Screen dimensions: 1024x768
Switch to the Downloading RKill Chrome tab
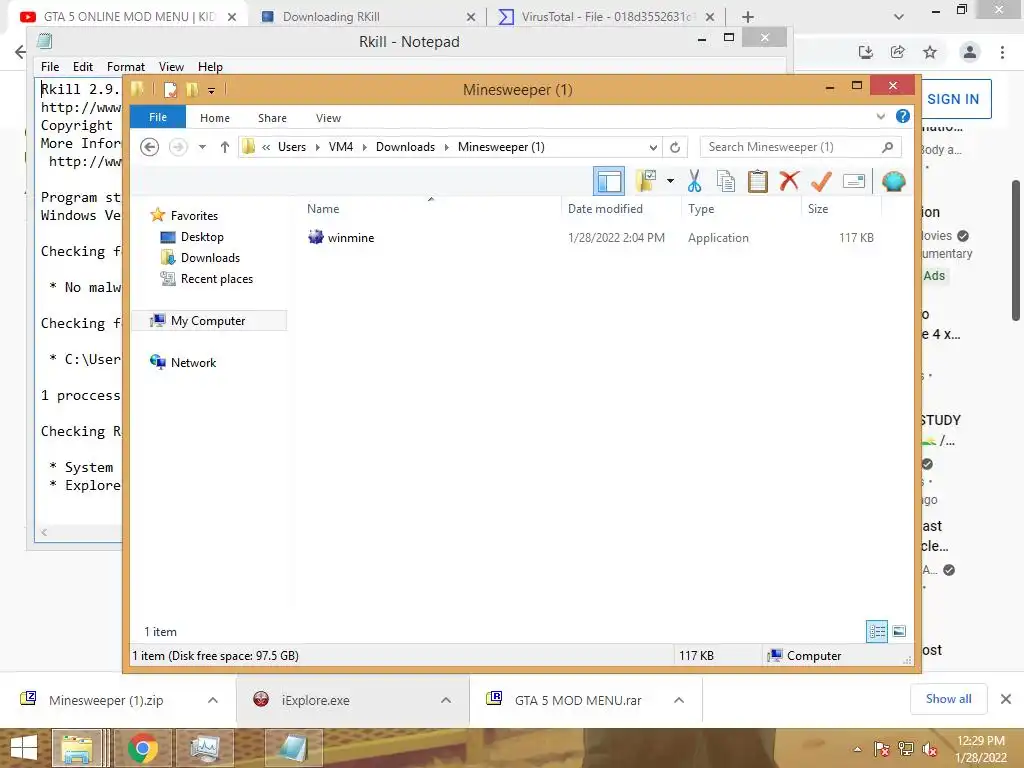(366, 16)
